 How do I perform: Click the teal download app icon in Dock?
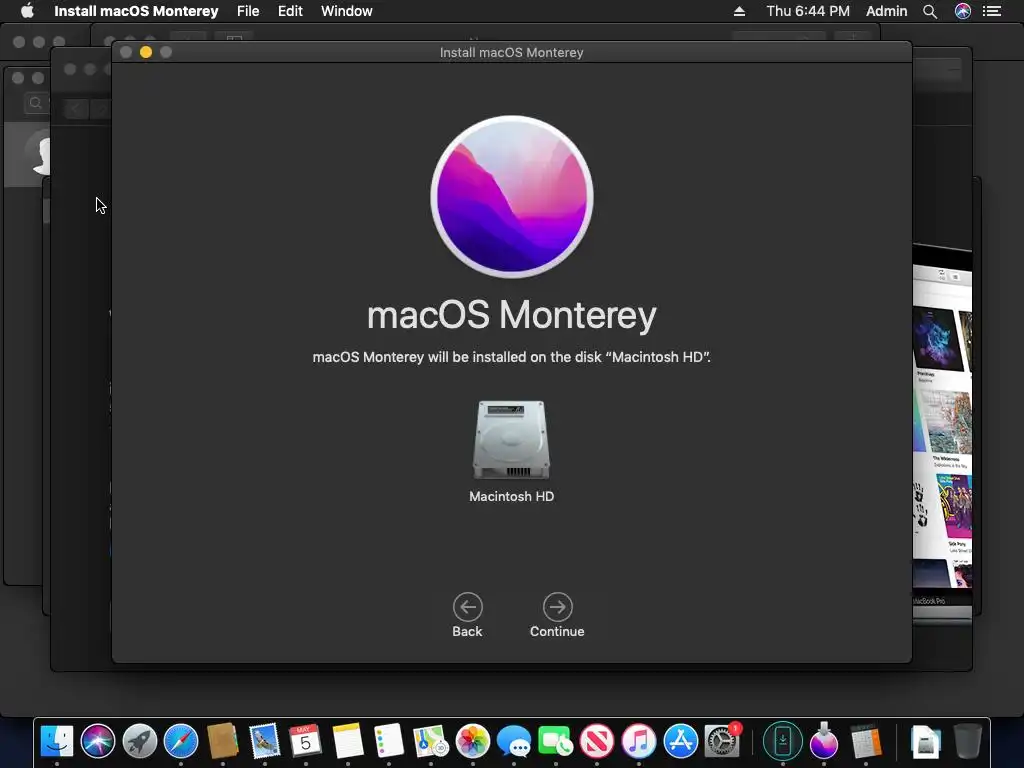(782, 741)
